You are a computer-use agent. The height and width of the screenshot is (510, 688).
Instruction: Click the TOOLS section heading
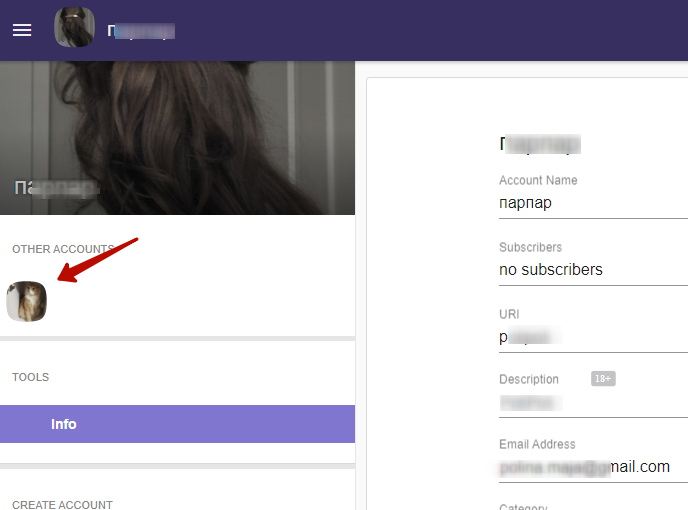31,377
